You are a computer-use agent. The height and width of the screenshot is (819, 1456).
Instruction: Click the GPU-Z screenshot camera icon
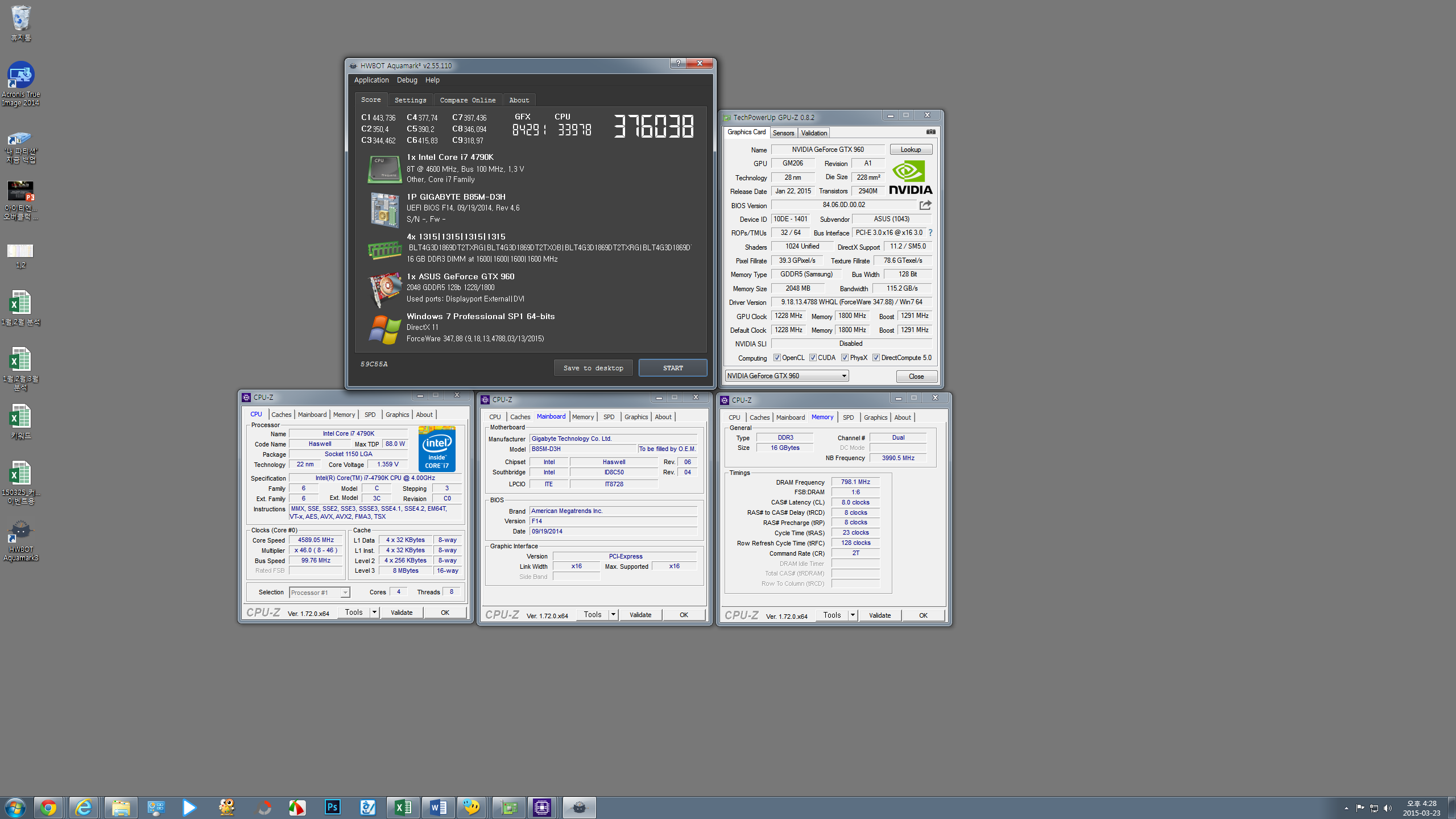tap(930, 132)
